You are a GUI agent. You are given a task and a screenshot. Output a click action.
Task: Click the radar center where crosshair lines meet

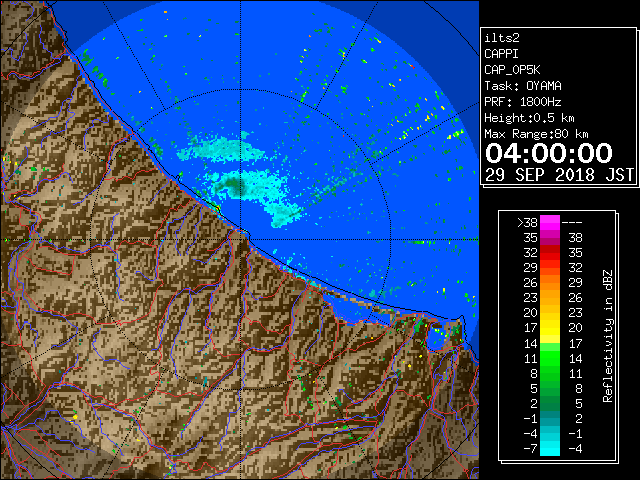240,240
